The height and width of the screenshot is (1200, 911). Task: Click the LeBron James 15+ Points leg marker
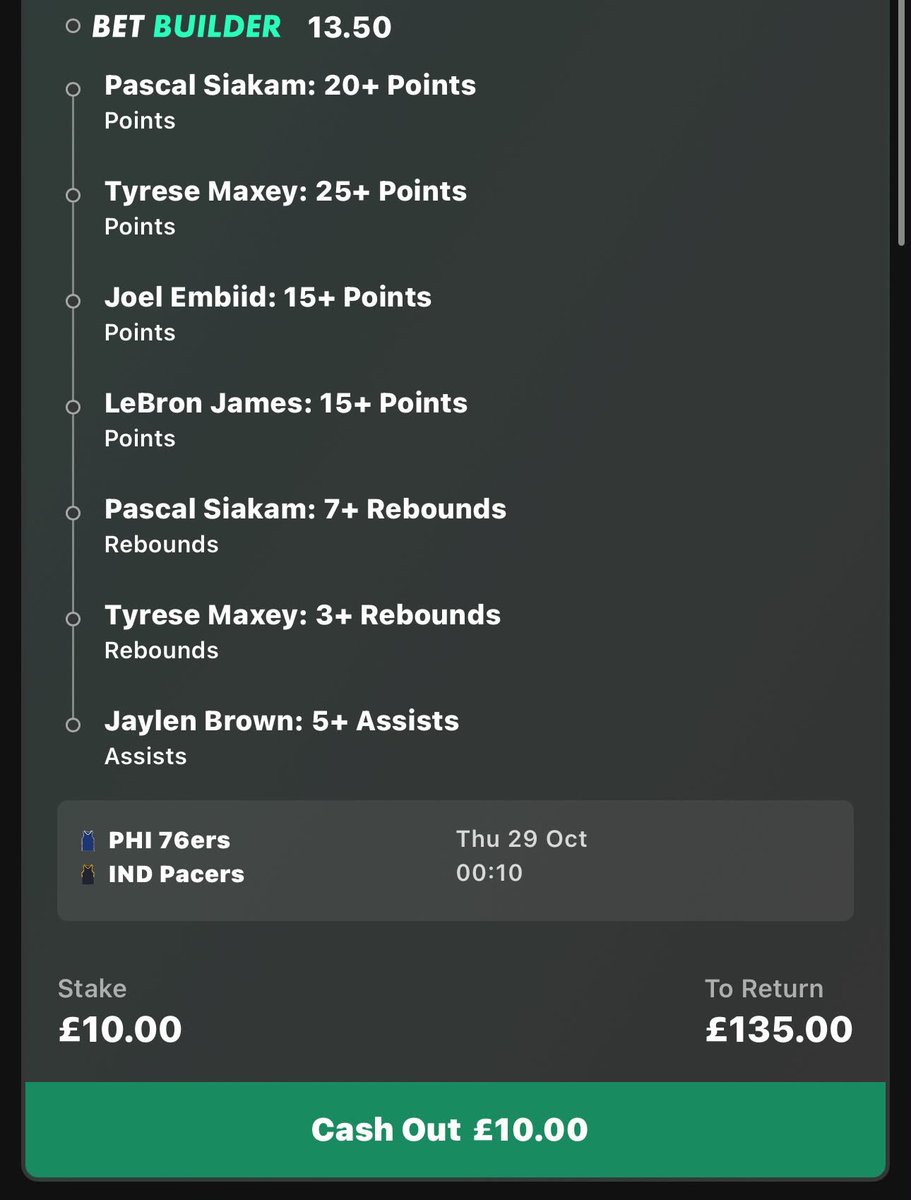(x=72, y=408)
